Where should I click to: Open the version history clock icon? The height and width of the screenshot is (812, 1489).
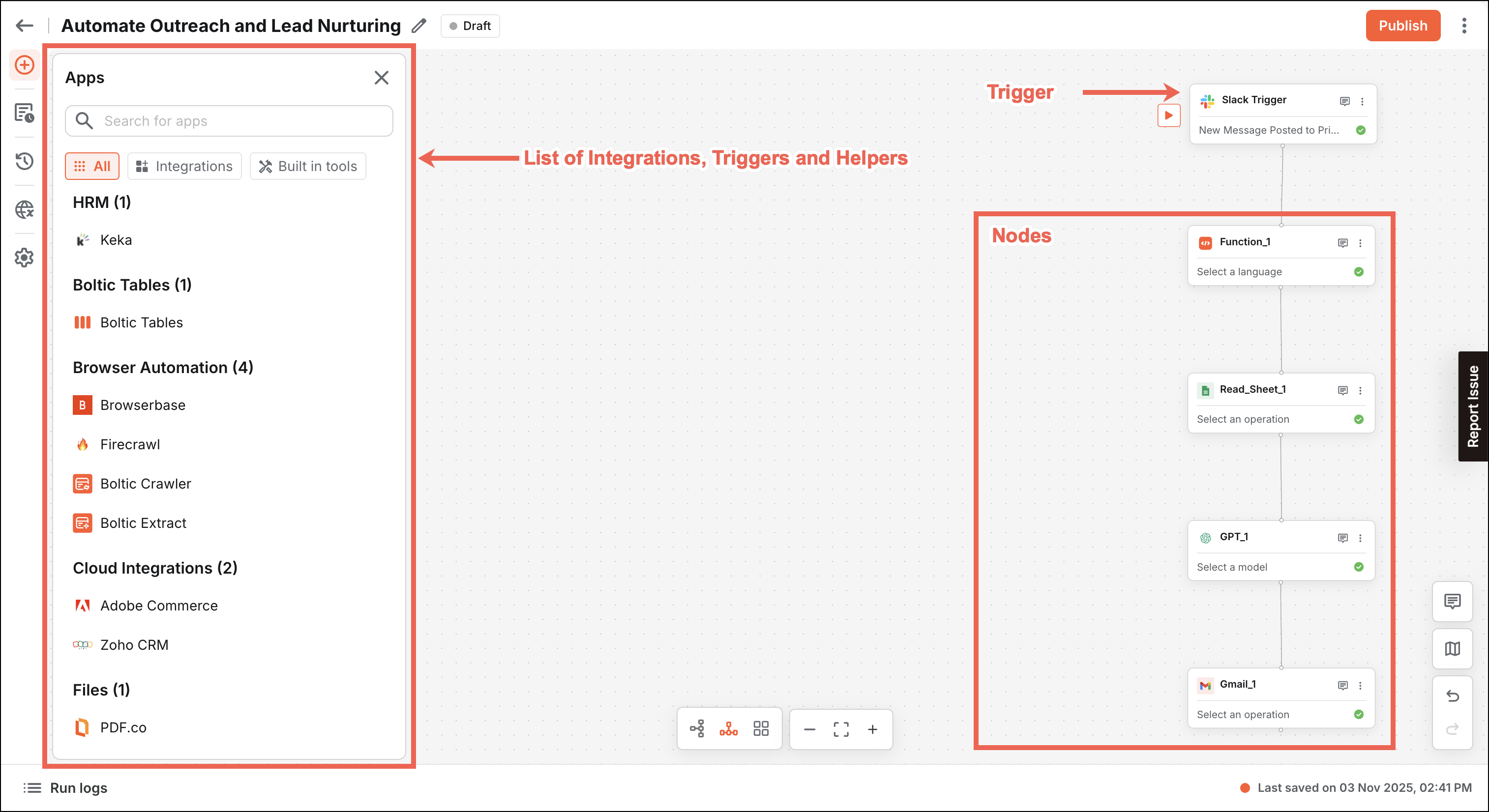point(24,161)
